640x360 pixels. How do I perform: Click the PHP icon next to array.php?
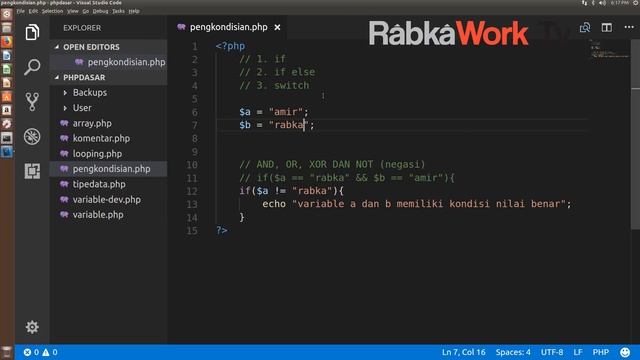[x=64, y=123]
